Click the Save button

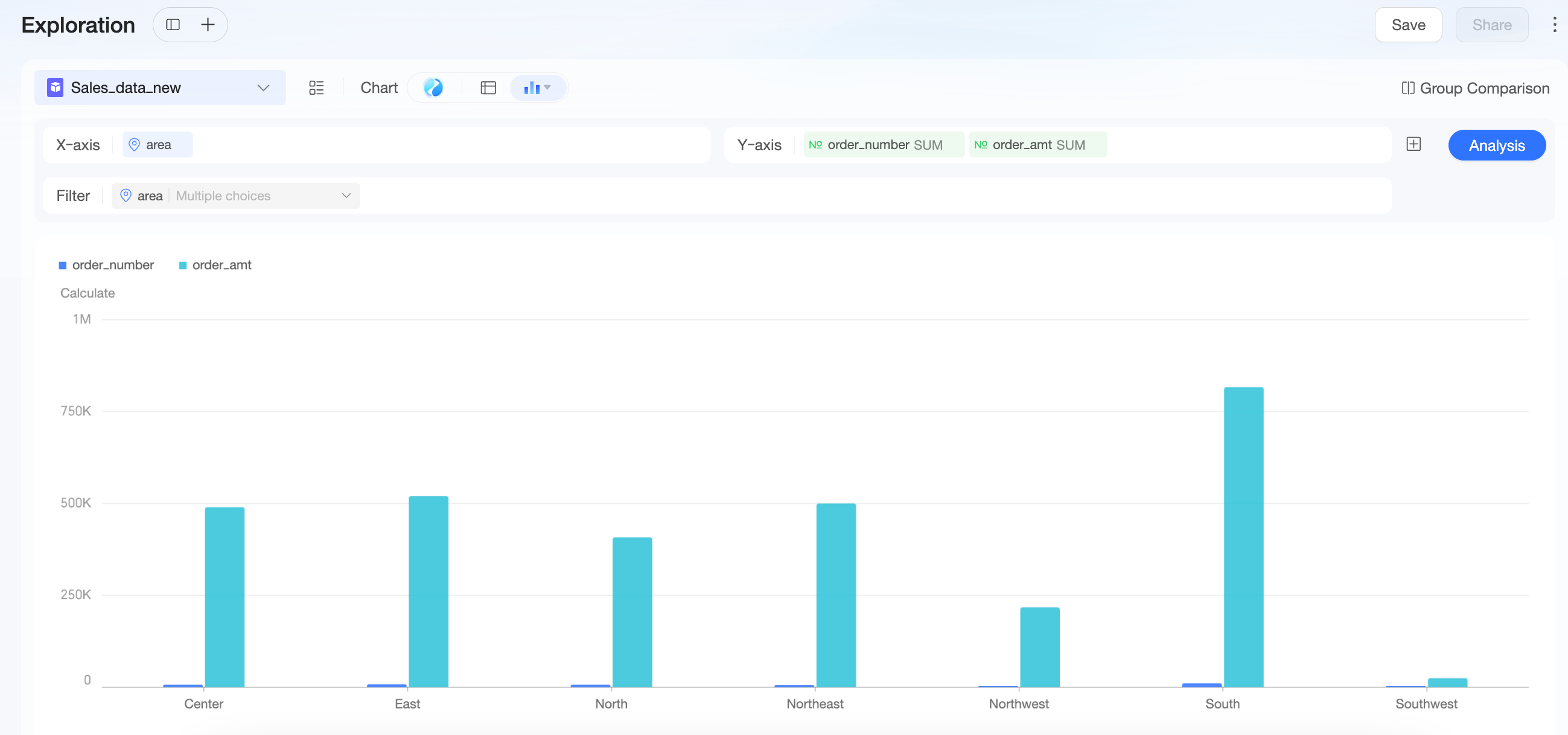pos(1408,25)
